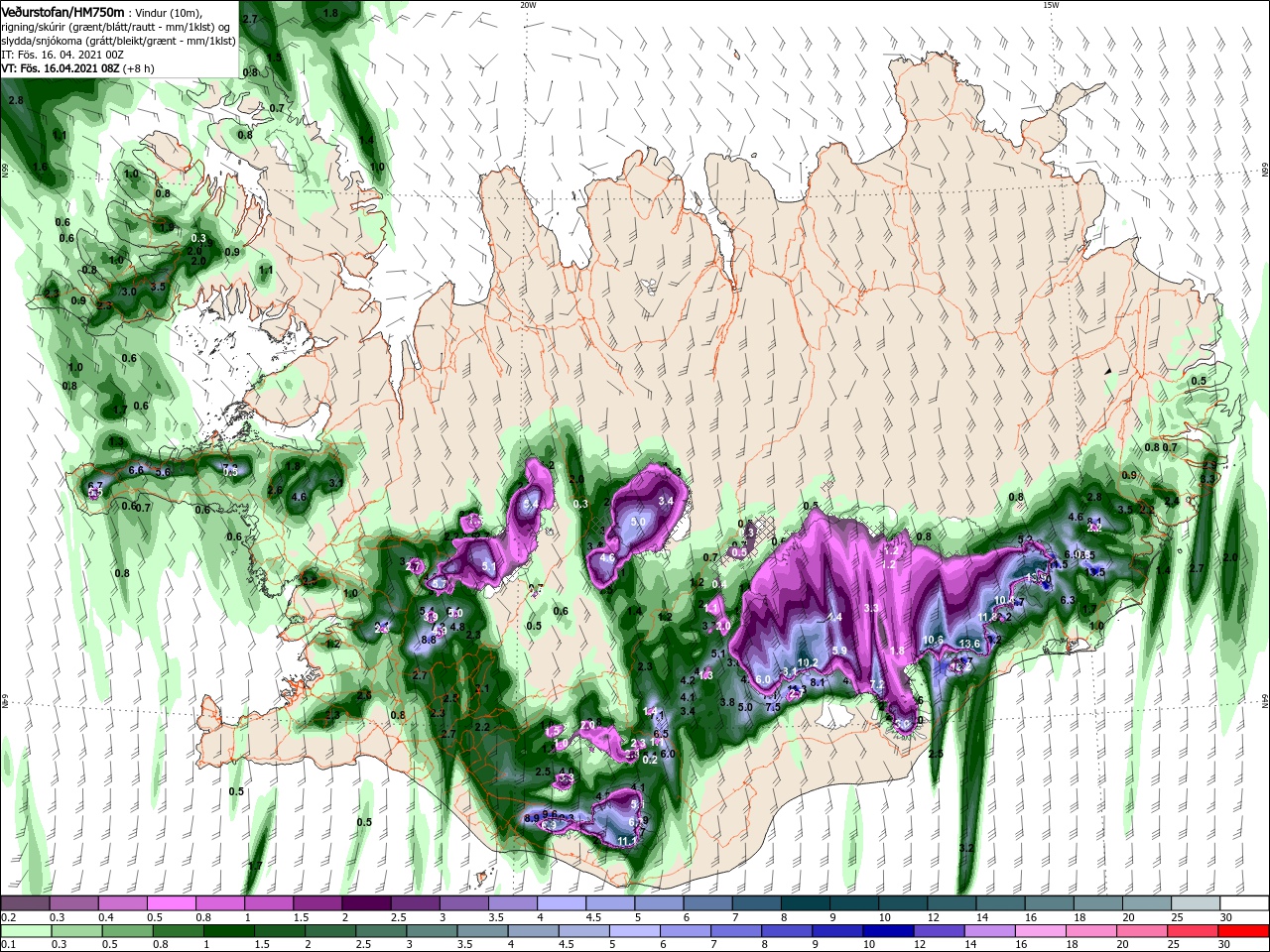Image resolution: width=1270 pixels, height=952 pixels.
Task: Click the 11.1 precipitation value on the map
Action: pyautogui.click(x=627, y=841)
